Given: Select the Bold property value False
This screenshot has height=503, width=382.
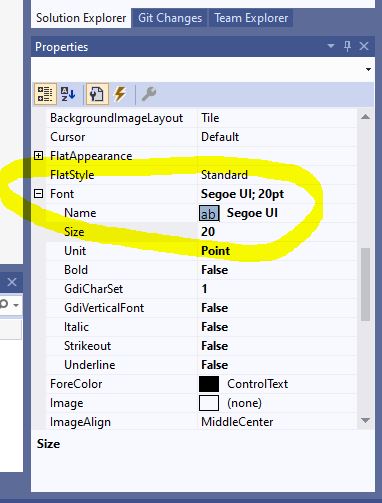Looking at the screenshot, I should pyautogui.click(x=215, y=270).
